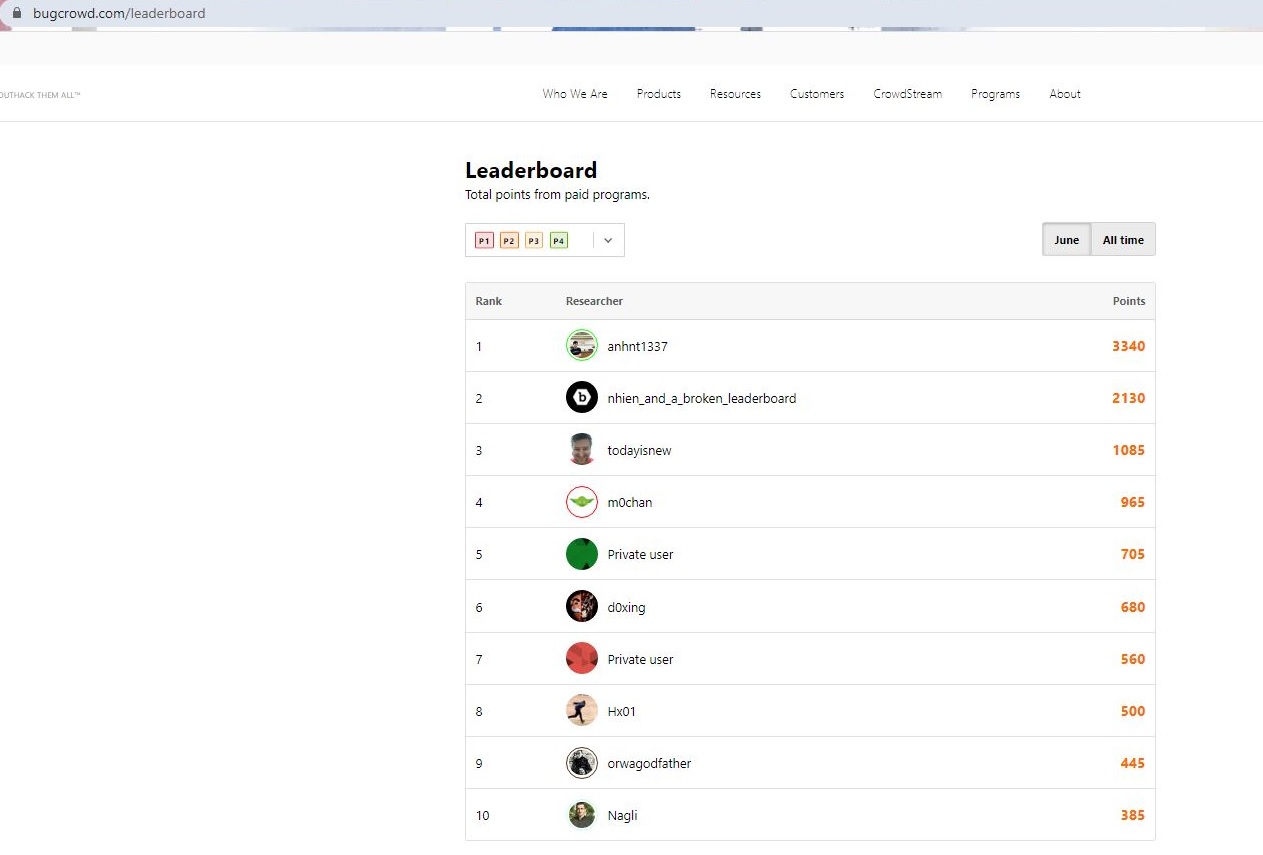
Task: Click anhnt1337's avatar icon
Action: coord(581,346)
